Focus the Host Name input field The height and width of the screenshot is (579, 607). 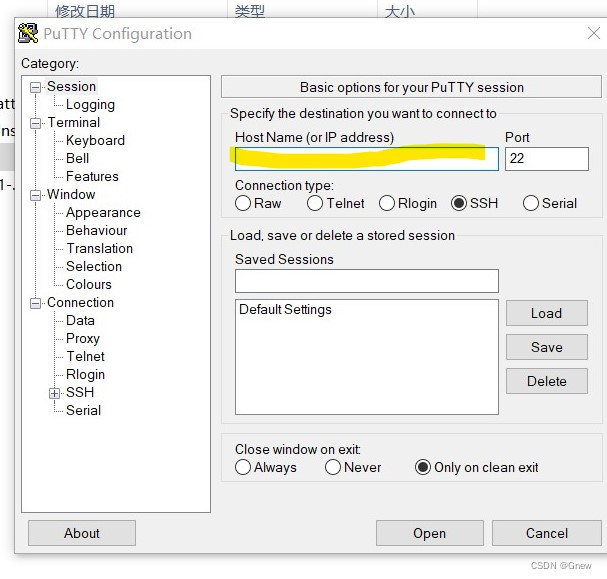tap(367, 159)
